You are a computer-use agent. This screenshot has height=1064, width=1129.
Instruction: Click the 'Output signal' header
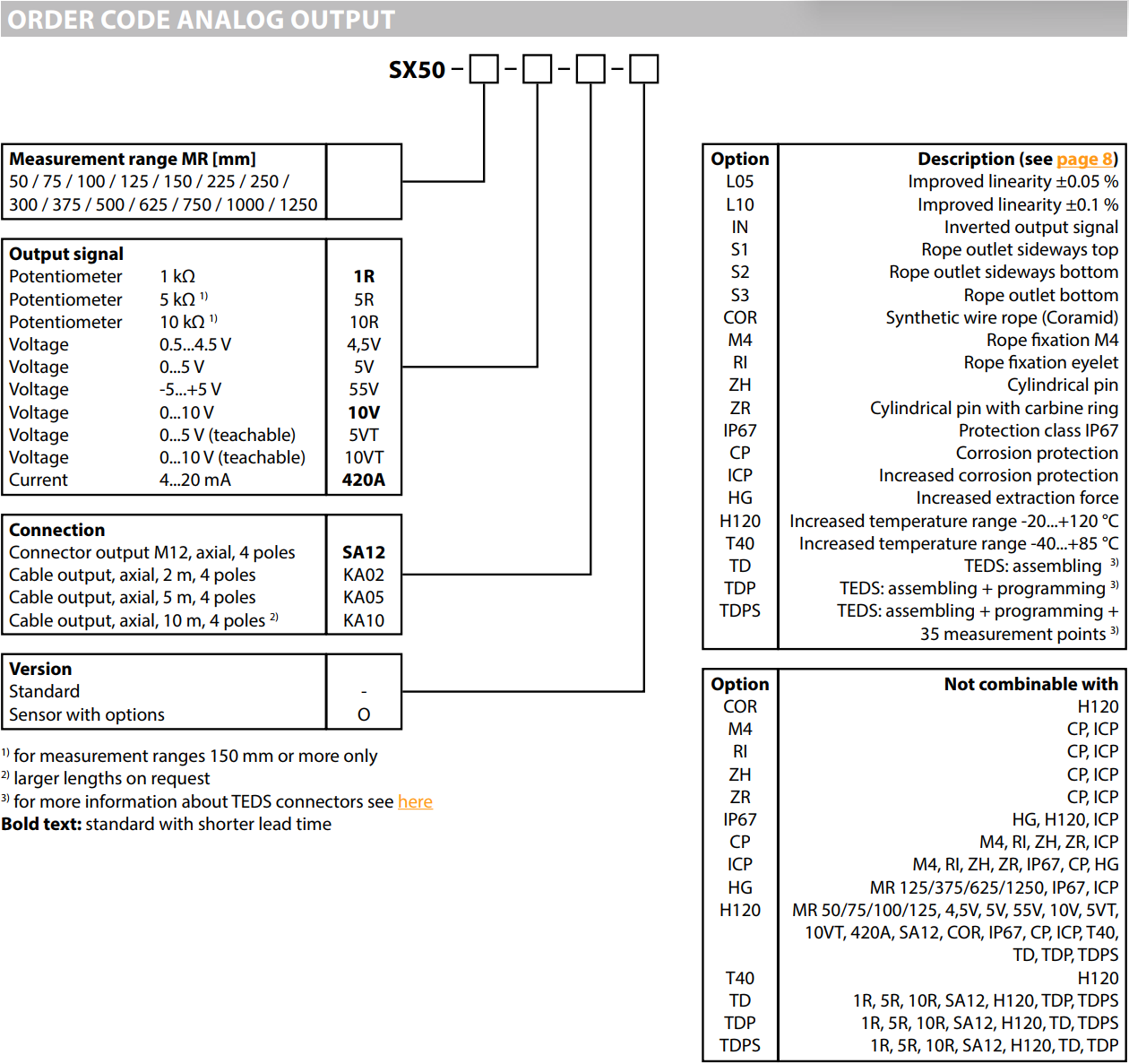point(66,254)
